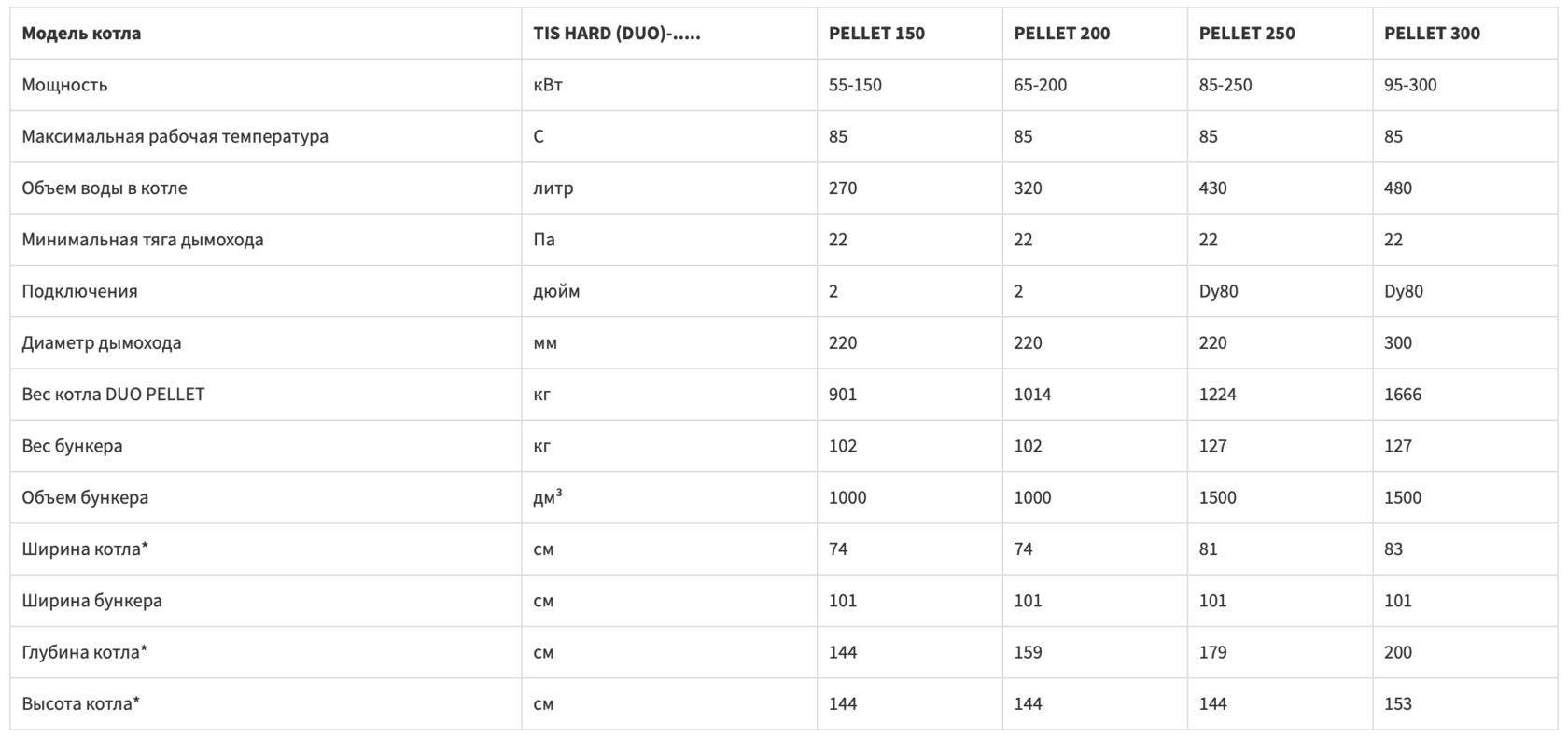Click the 'дюйм' unit cell
Viewport: 1568px width, 737px height.
(x=556, y=291)
